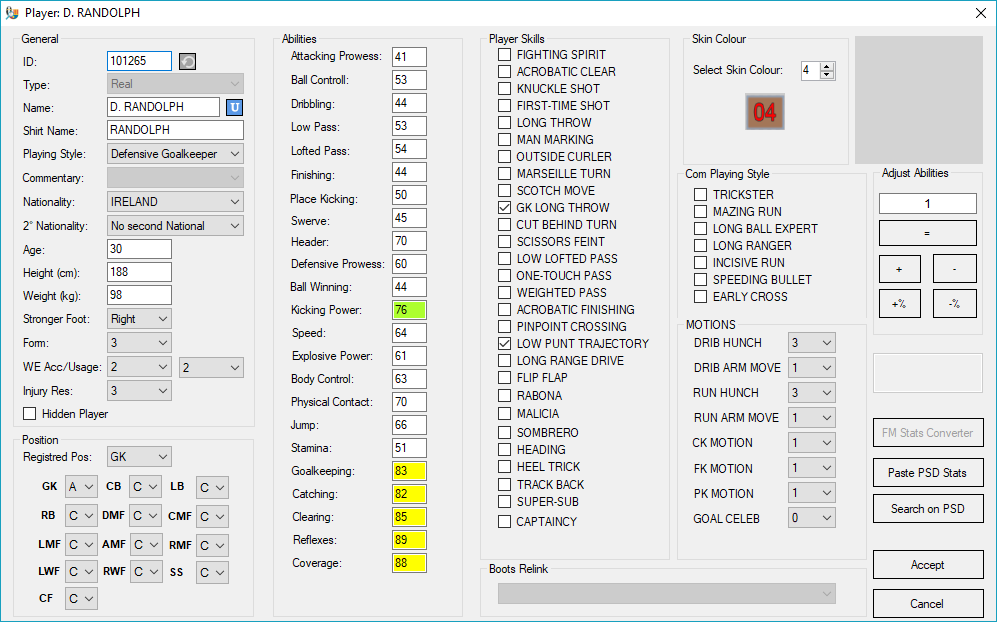The height and width of the screenshot is (622, 997).
Task: Open the Registred Pos dropdown
Action: [139, 457]
